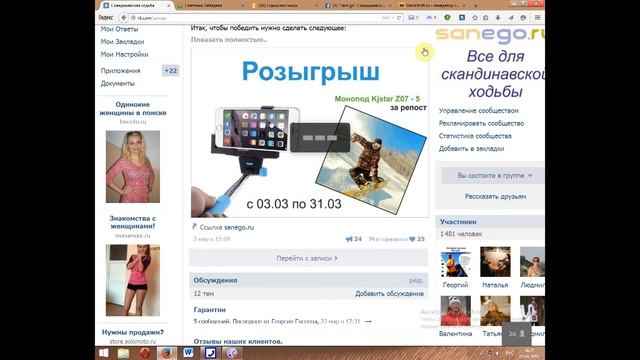Click the Yandex logo in the toolbar
Screen dimensions: 640x360
pyautogui.click(x=106, y=18)
